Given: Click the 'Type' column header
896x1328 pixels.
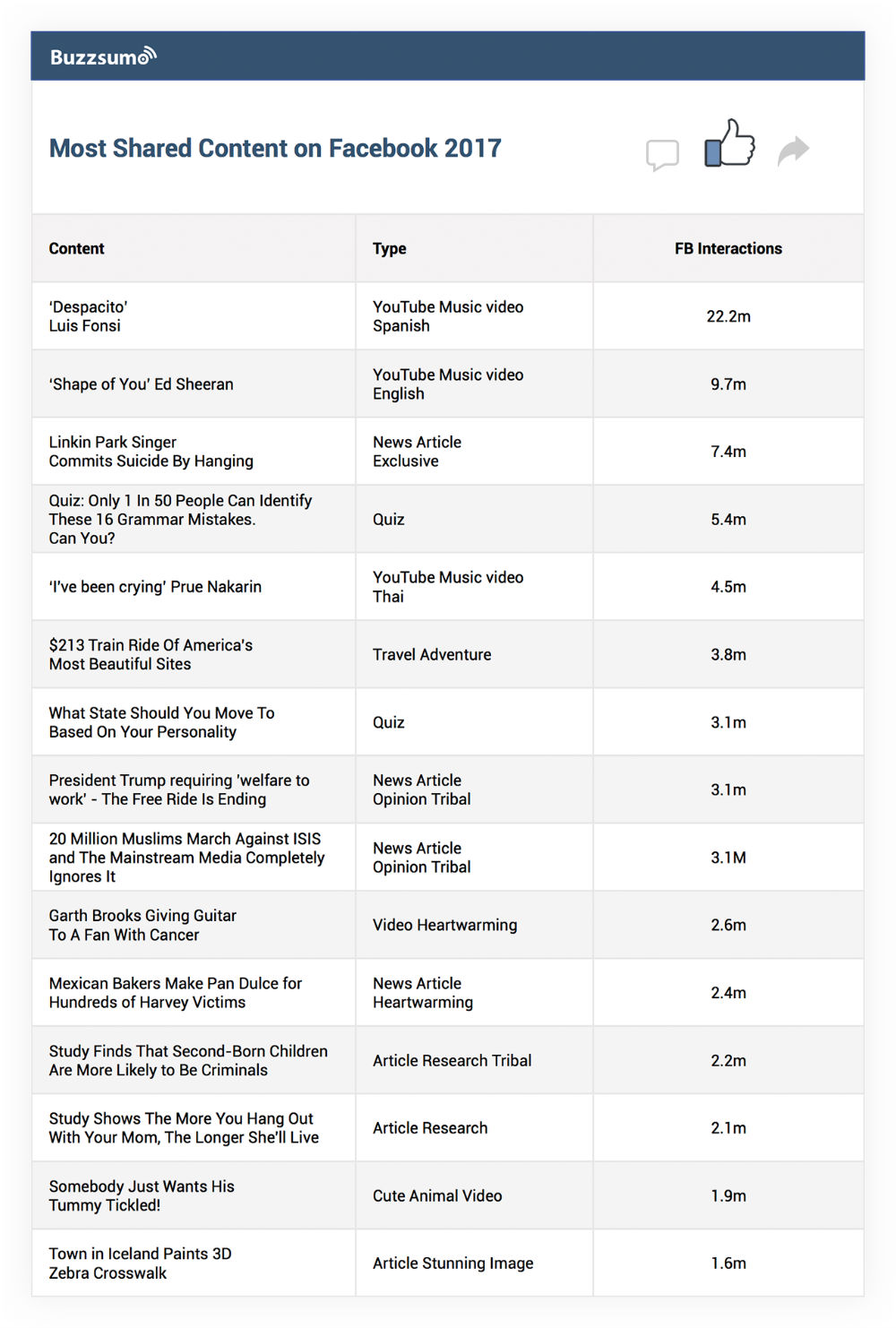Looking at the screenshot, I should point(390,248).
